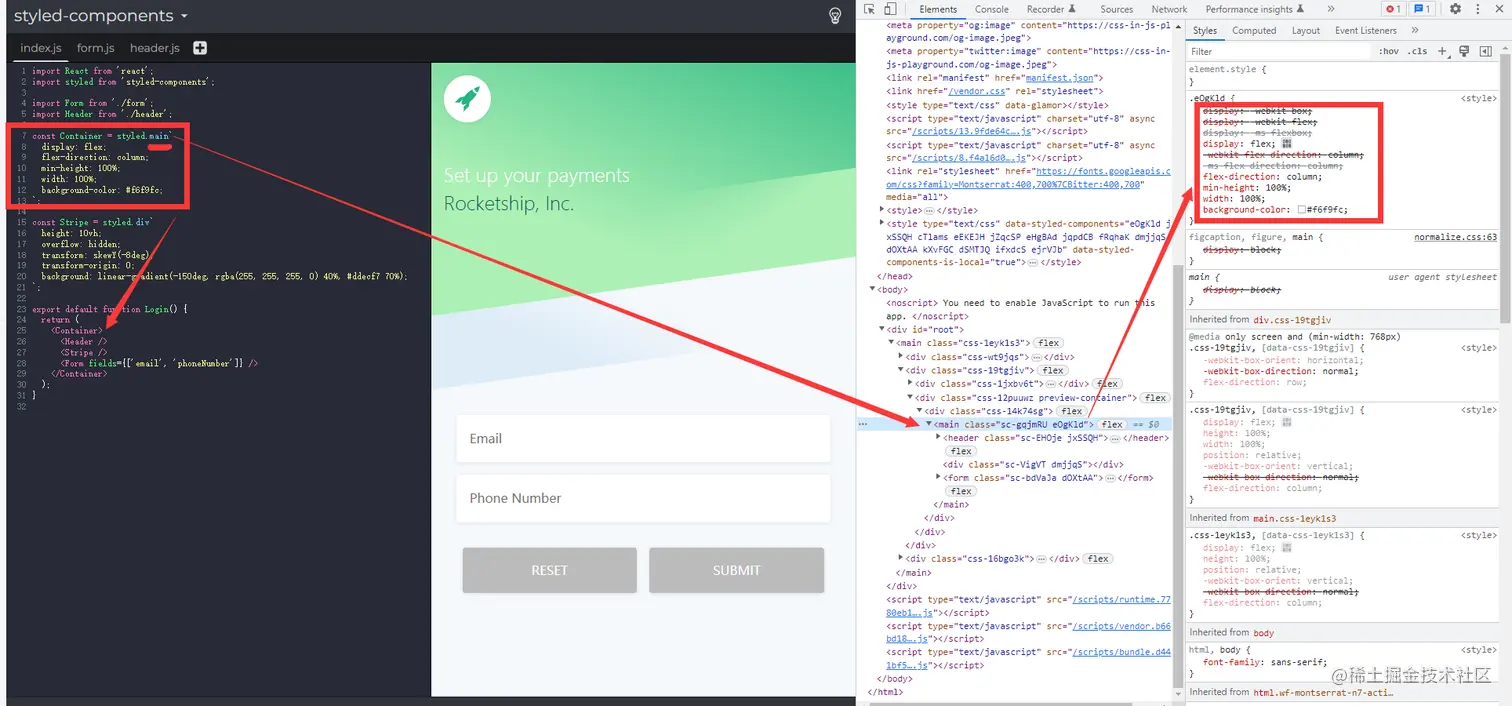This screenshot has height=706, width=1512.
Task: Switch to the index.js editor tab
Action: click(x=41, y=48)
